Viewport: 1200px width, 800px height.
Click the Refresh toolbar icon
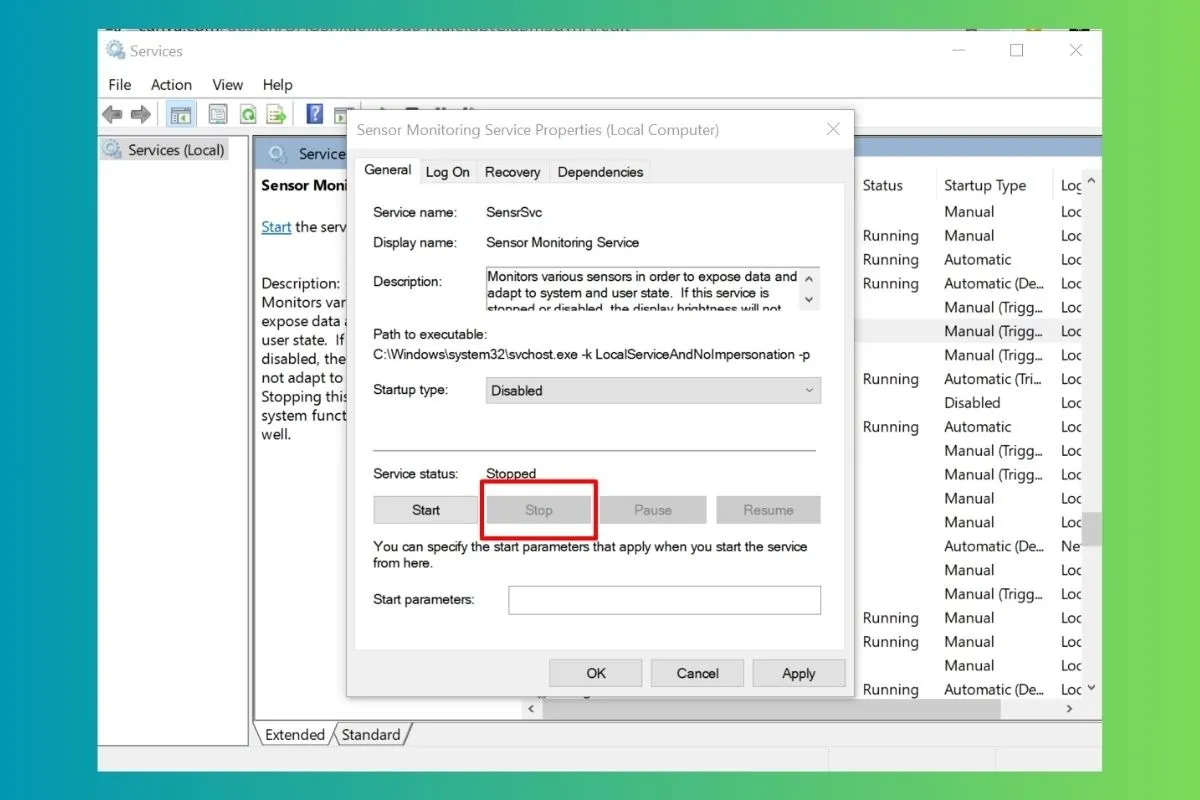pos(247,115)
